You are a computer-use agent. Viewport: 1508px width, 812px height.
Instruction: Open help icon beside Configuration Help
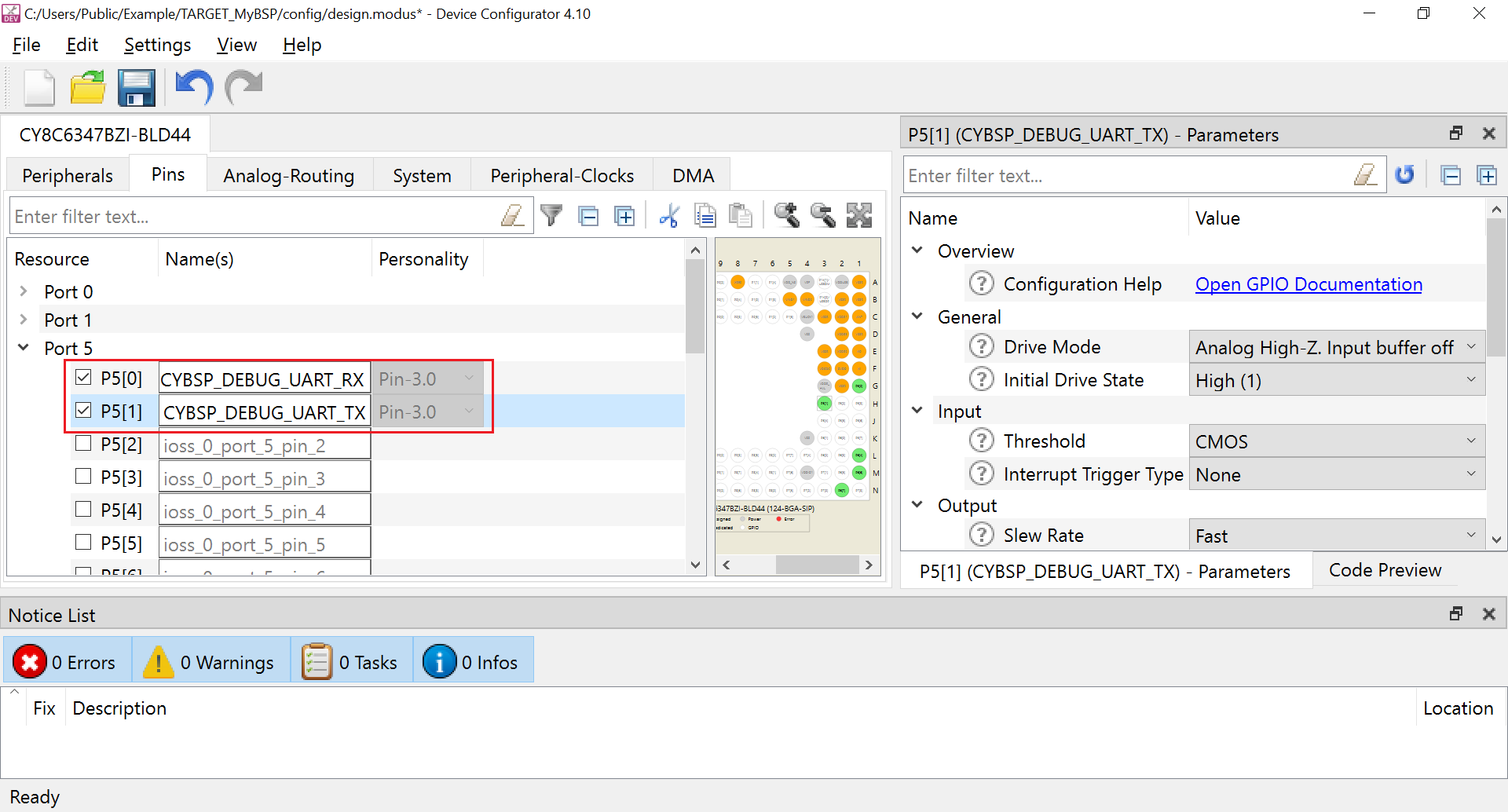981,283
